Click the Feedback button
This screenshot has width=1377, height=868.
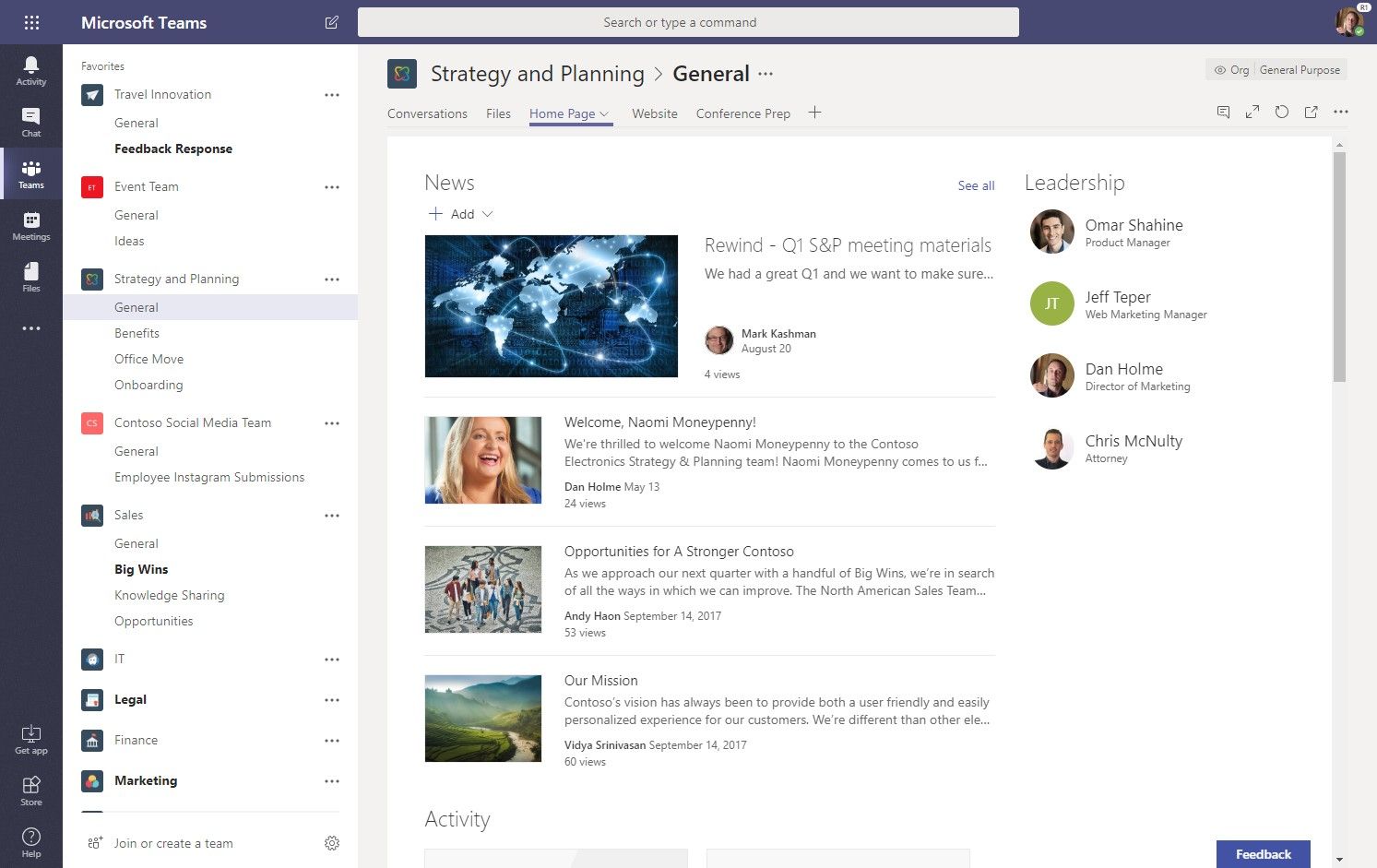click(x=1263, y=854)
